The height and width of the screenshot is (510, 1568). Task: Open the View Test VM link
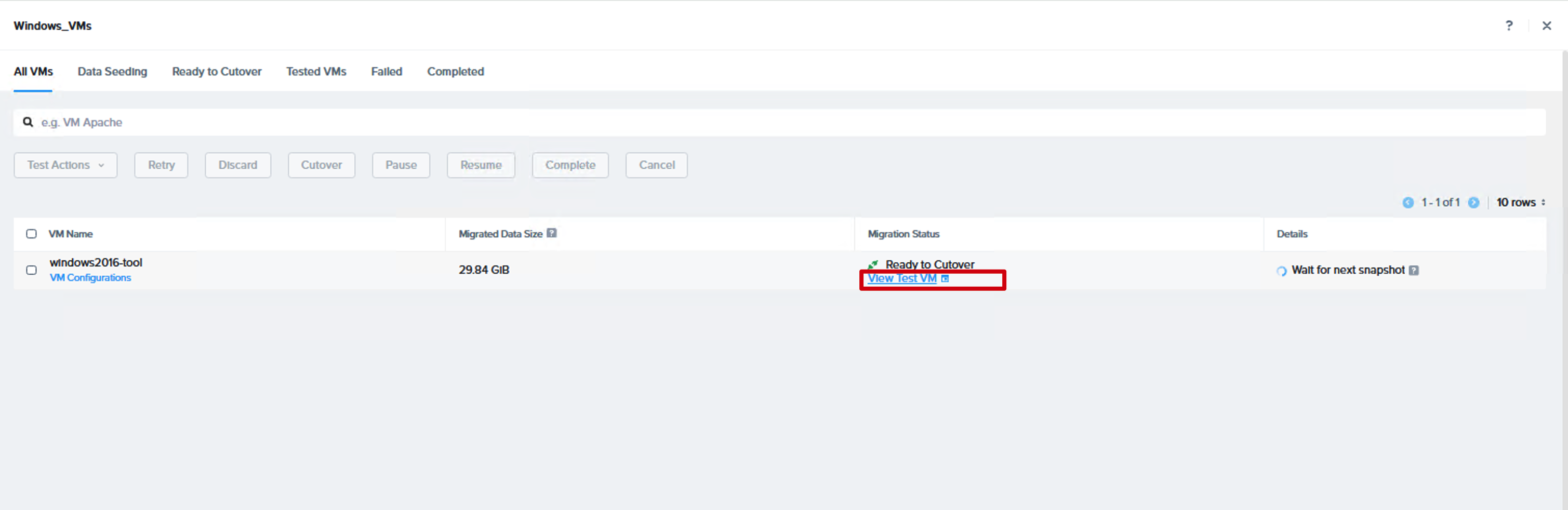(902, 278)
